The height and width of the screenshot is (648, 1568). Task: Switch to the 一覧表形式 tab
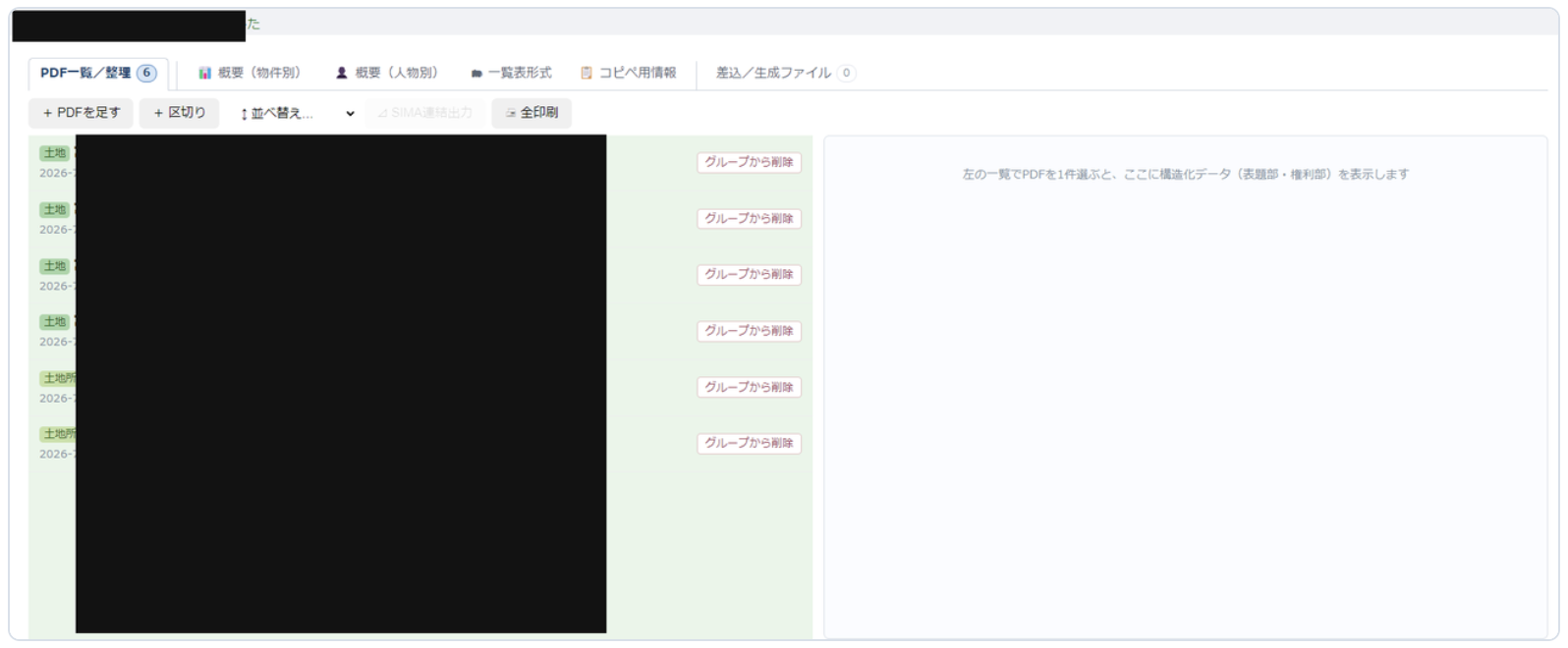pyautogui.click(x=510, y=73)
